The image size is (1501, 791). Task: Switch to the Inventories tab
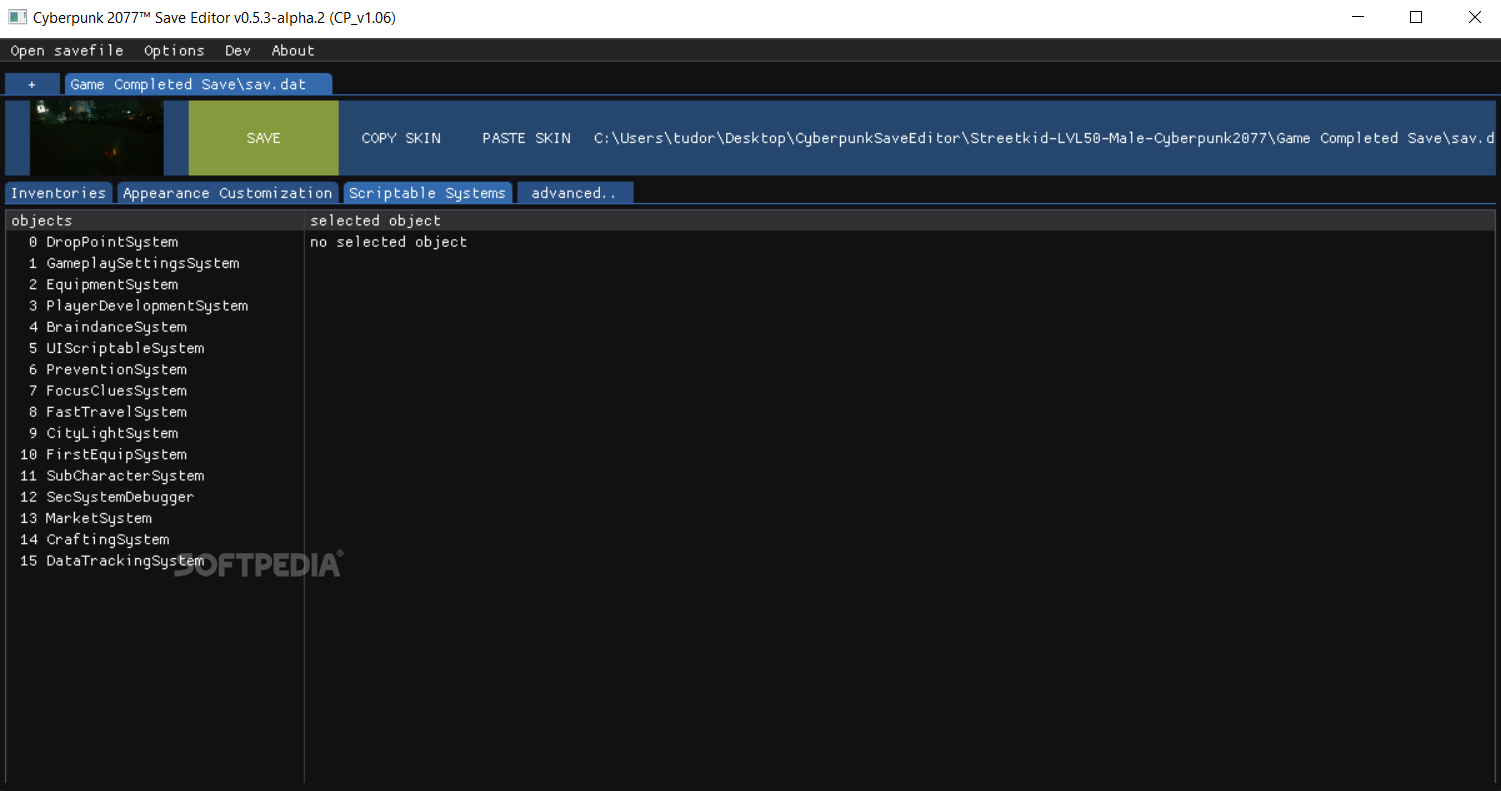coord(58,193)
